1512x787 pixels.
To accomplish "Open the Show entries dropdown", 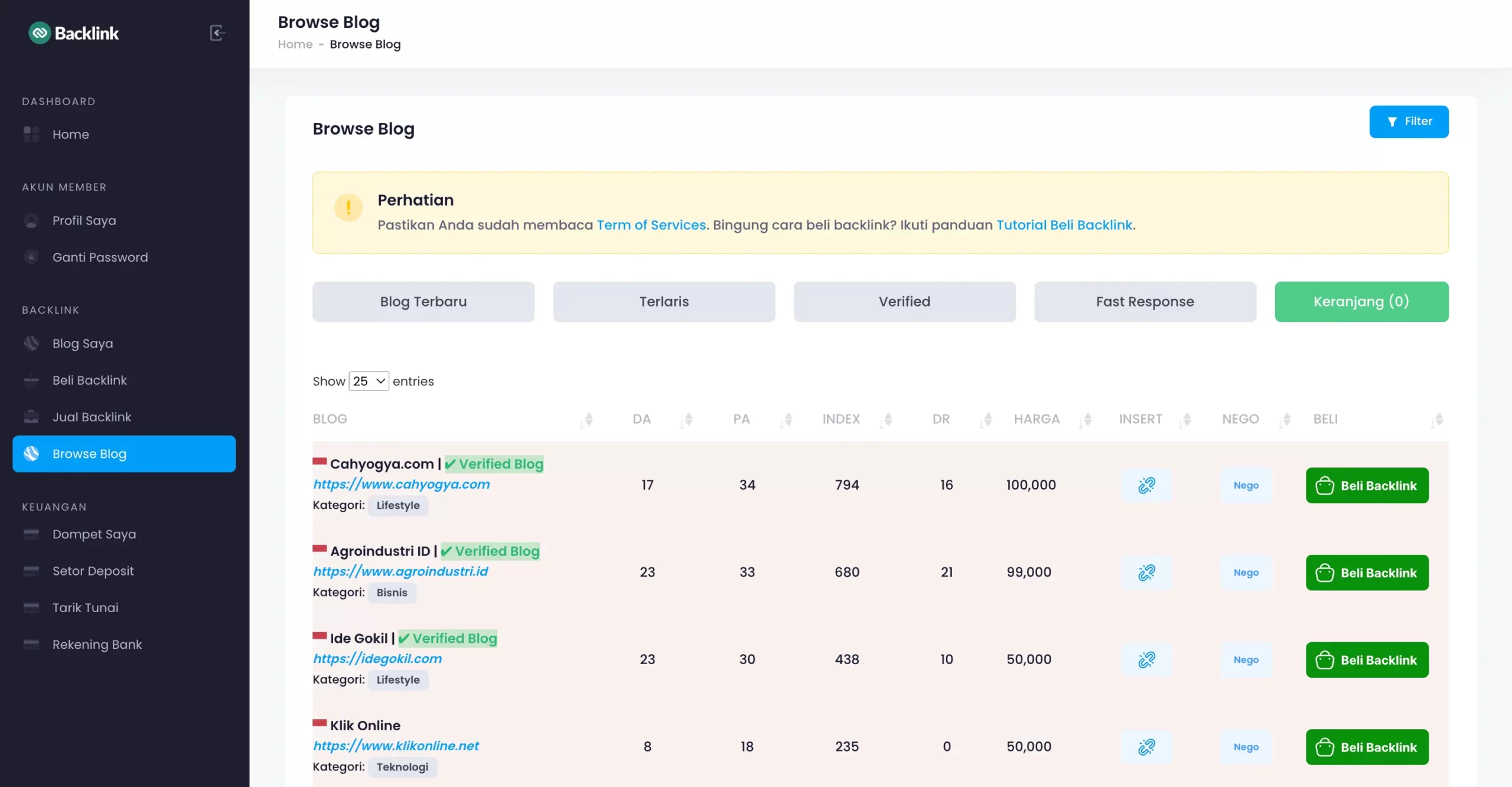I will tap(368, 381).
